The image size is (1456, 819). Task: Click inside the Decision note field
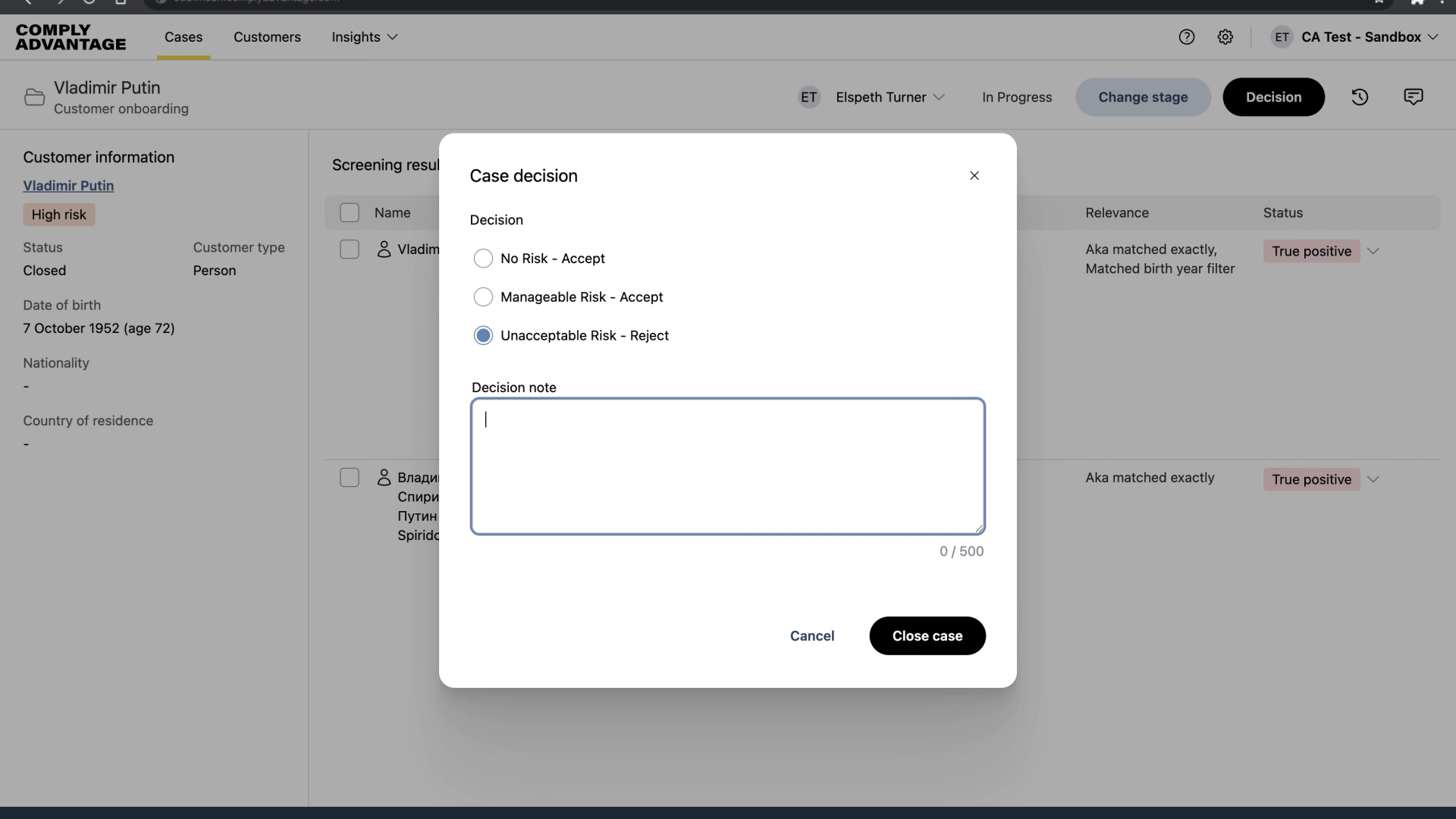tap(726, 466)
